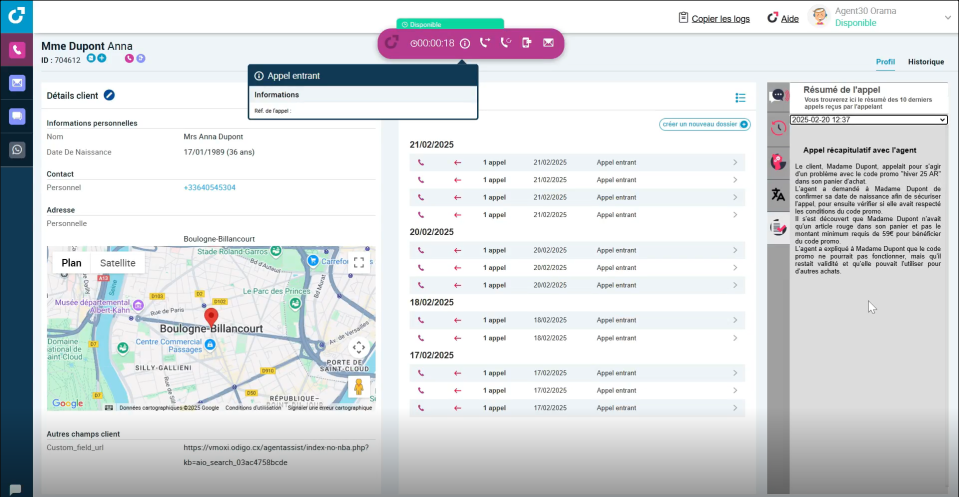960x497 pixels.
Task: Switch the map to Plan view
Action: pyautogui.click(x=72, y=263)
